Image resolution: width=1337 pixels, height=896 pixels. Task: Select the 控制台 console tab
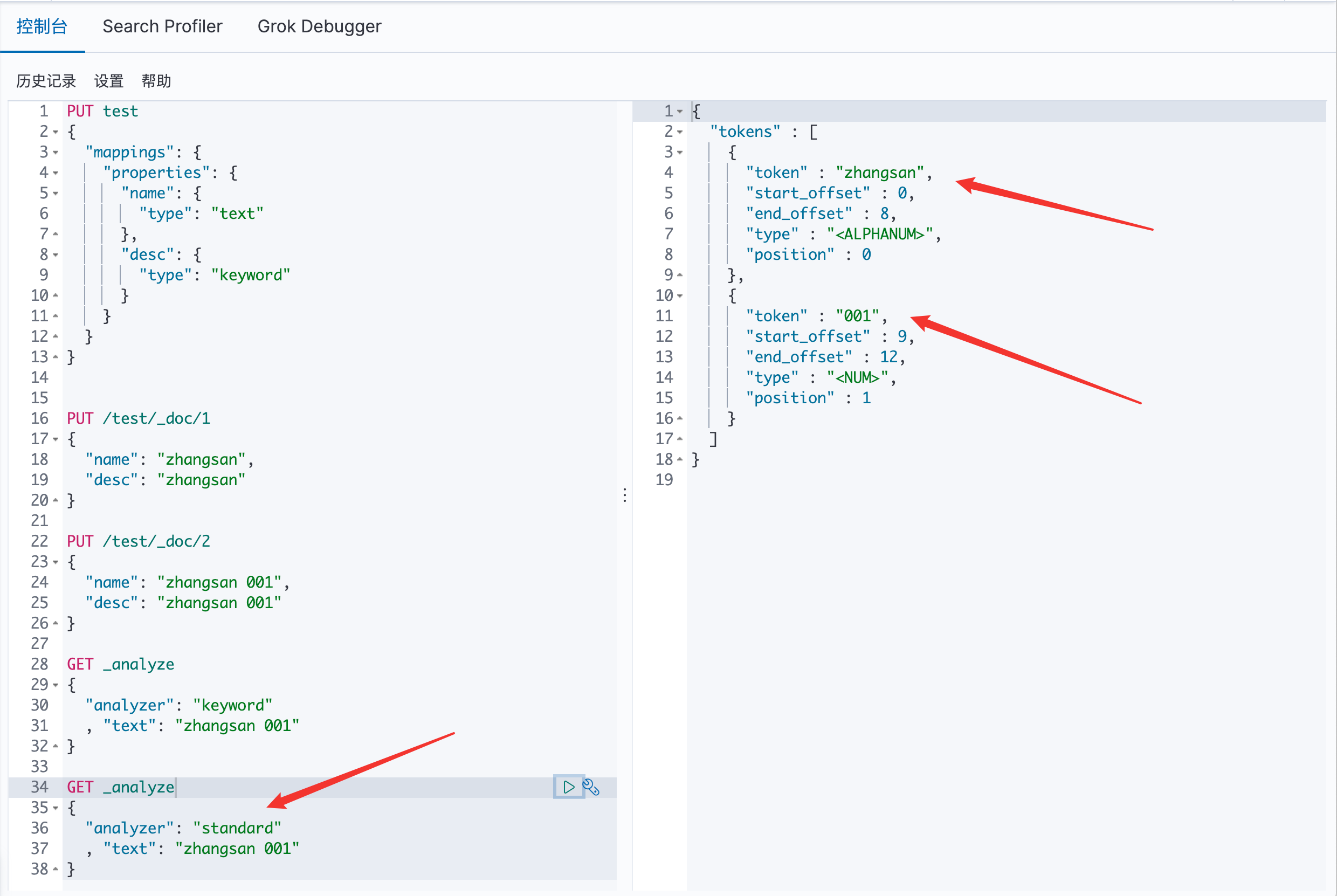42,26
